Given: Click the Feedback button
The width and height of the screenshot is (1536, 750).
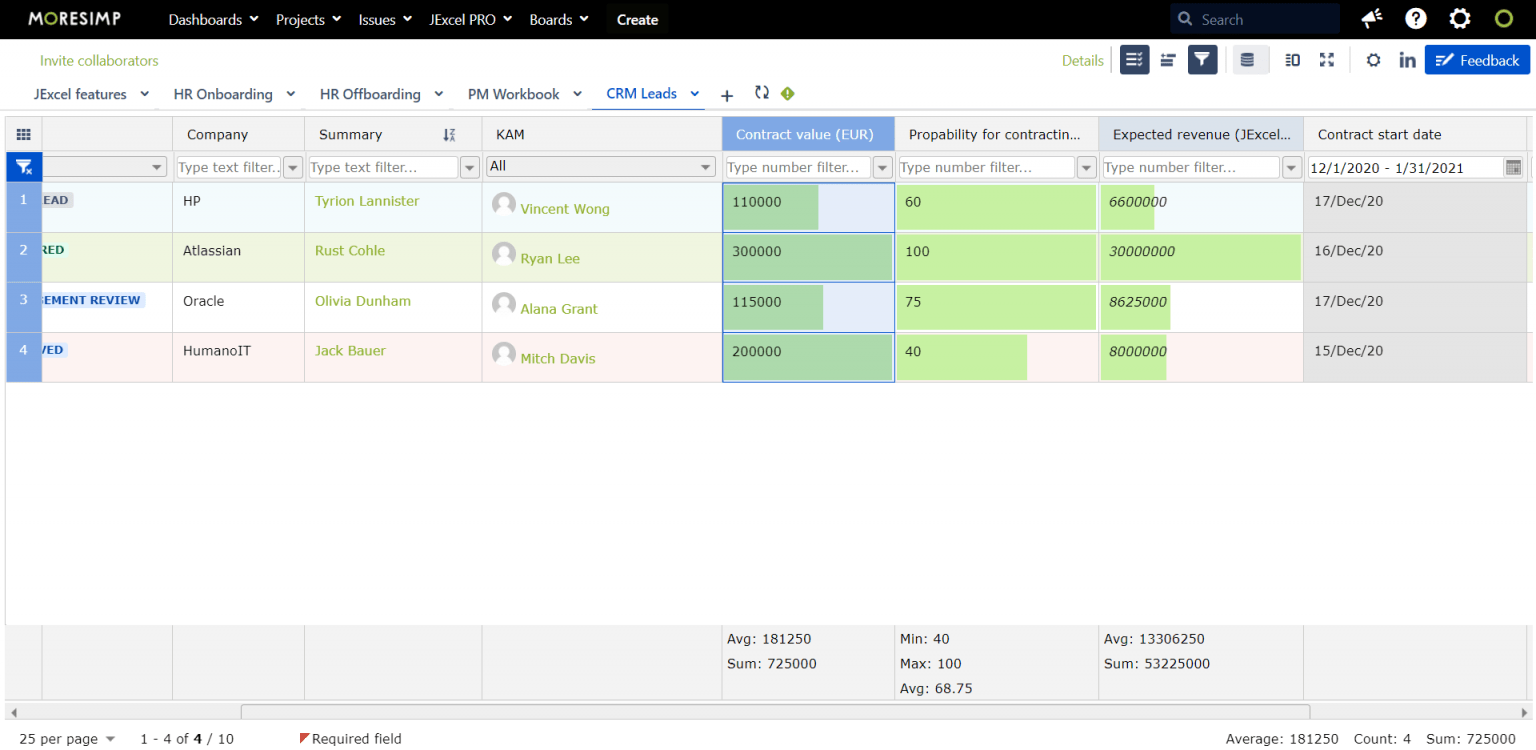Looking at the screenshot, I should coord(1477,59).
